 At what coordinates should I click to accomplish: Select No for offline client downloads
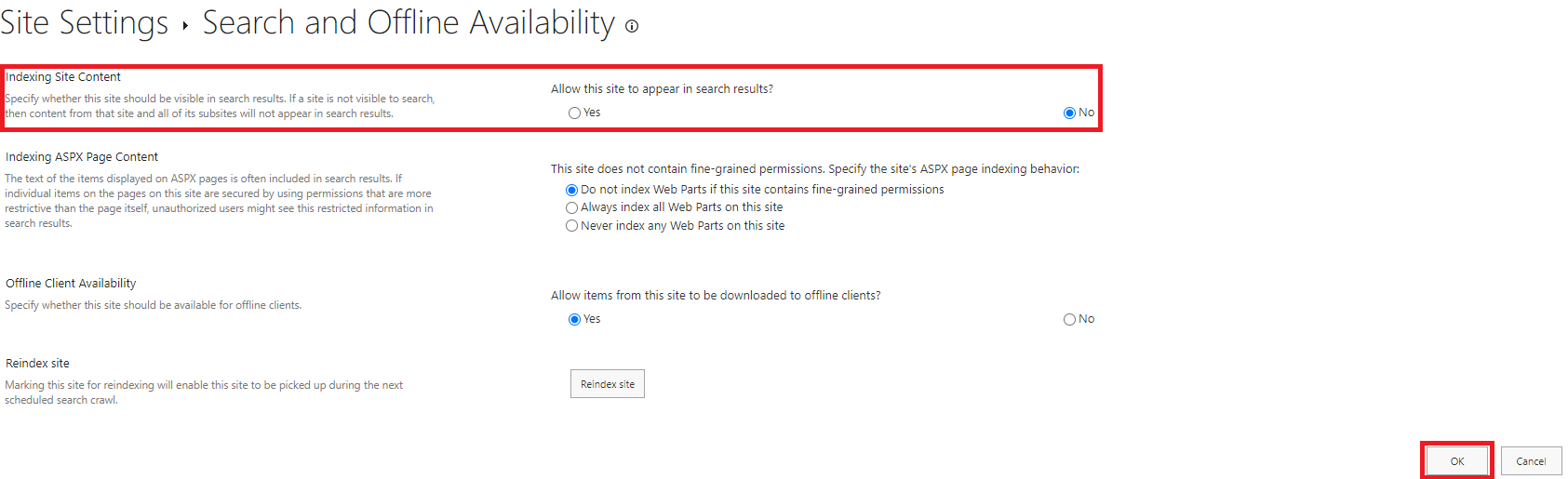point(1069,319)
